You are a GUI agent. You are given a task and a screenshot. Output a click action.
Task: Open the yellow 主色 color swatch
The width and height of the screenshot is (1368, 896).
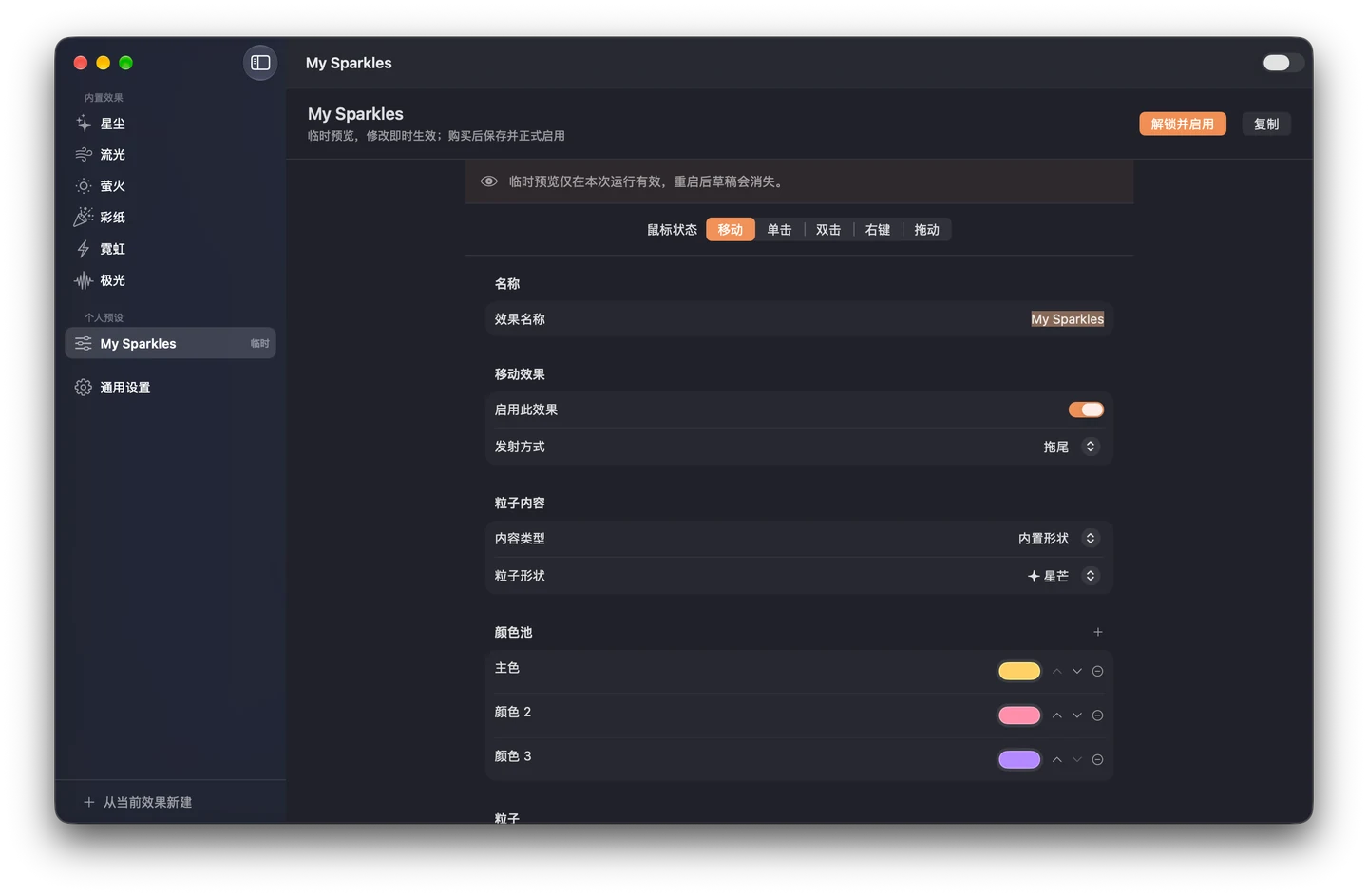pyautogui.click(x=1019, y=672)
